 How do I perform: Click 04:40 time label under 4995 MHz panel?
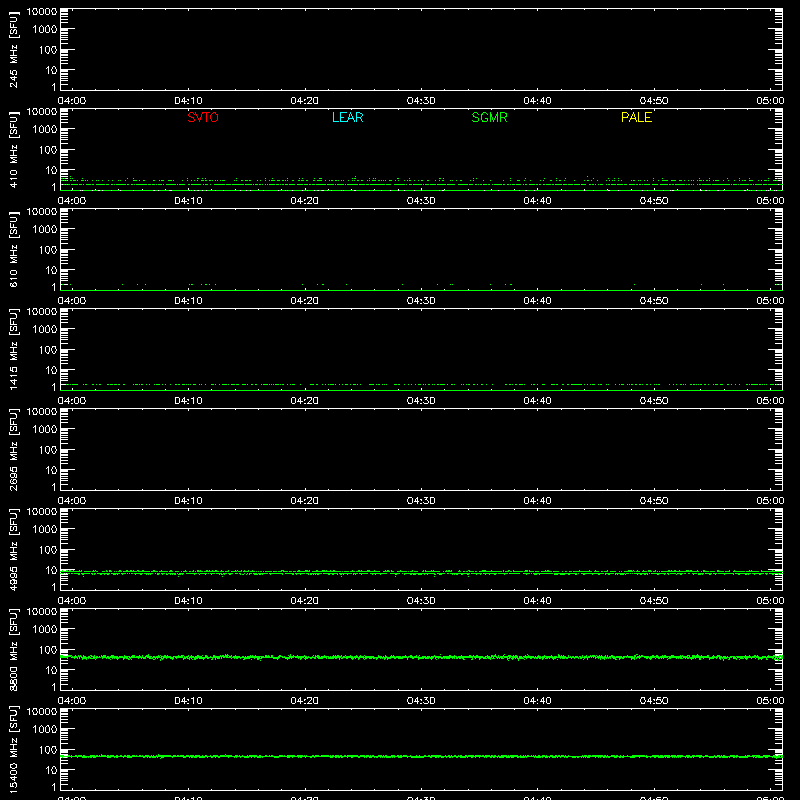(537, 601)
